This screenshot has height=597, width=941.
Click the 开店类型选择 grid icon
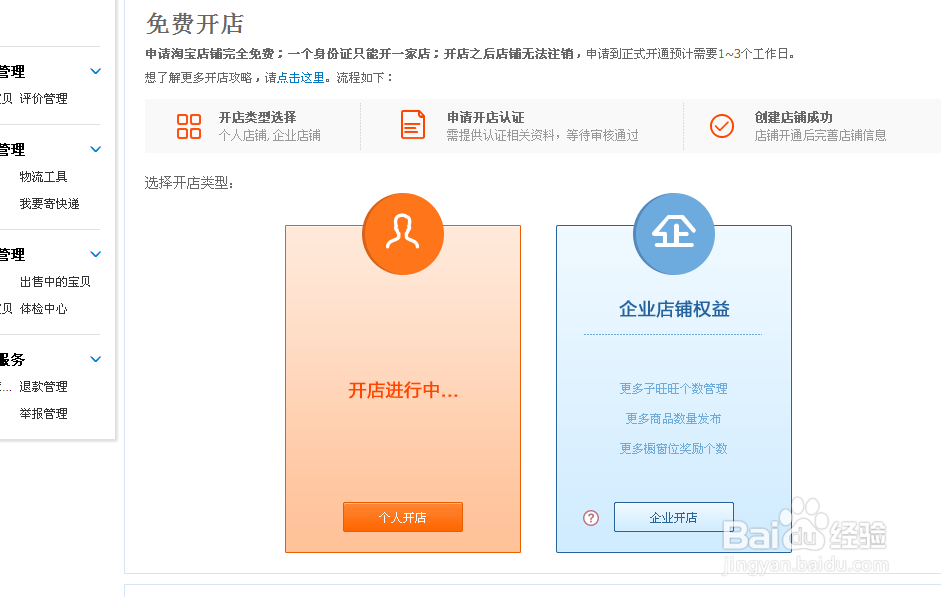pos(188,127)
